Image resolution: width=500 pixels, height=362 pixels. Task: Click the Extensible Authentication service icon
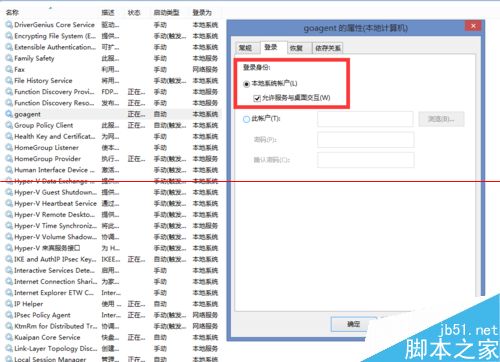pyautogui.click(x=9, y=47)
